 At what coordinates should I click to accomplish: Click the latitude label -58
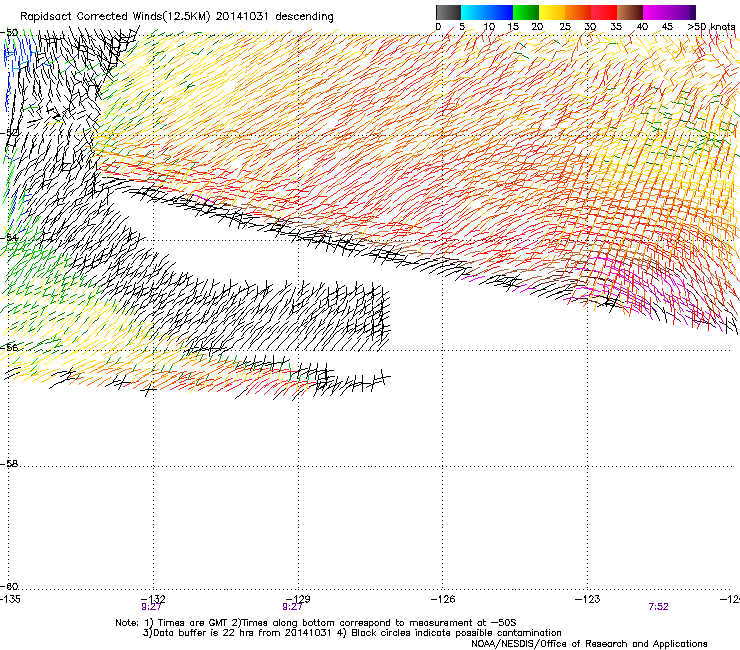click(x=9, y=464)
